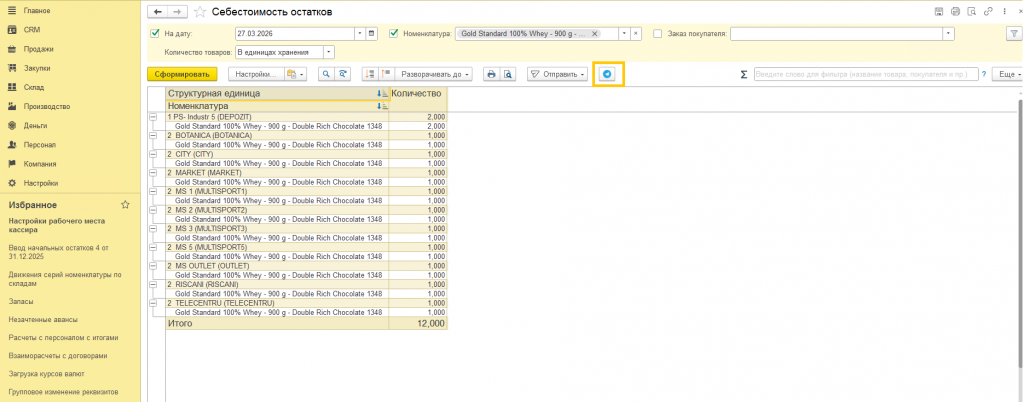
Task: Click the Итого total 12,000 cell
Action: pyautogui.click(x=418, y=323)
